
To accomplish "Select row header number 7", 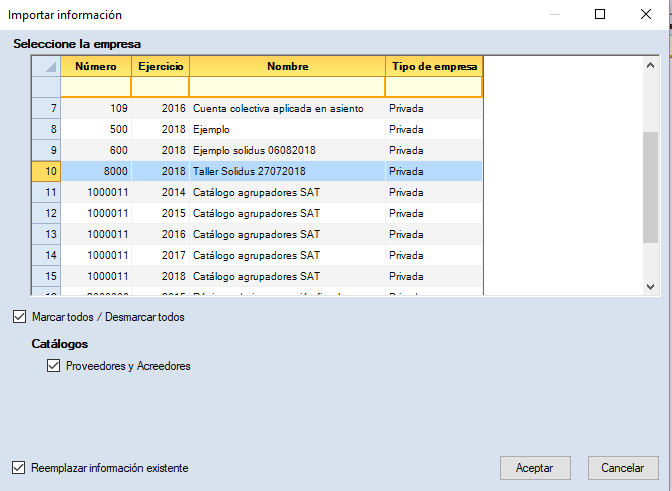I will (x=46, y=108).
